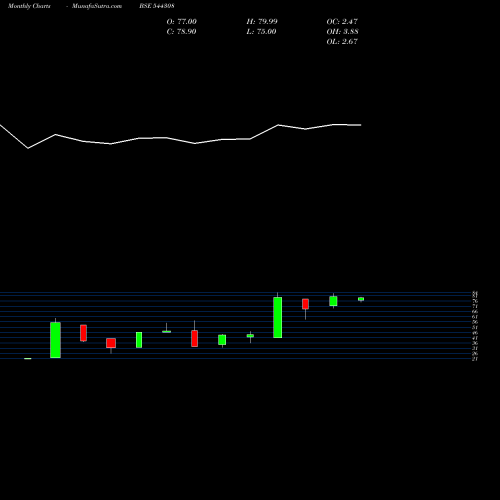The image size is (500, 500).
Task: Click price axis label 21
Action: tap(475, 359)
